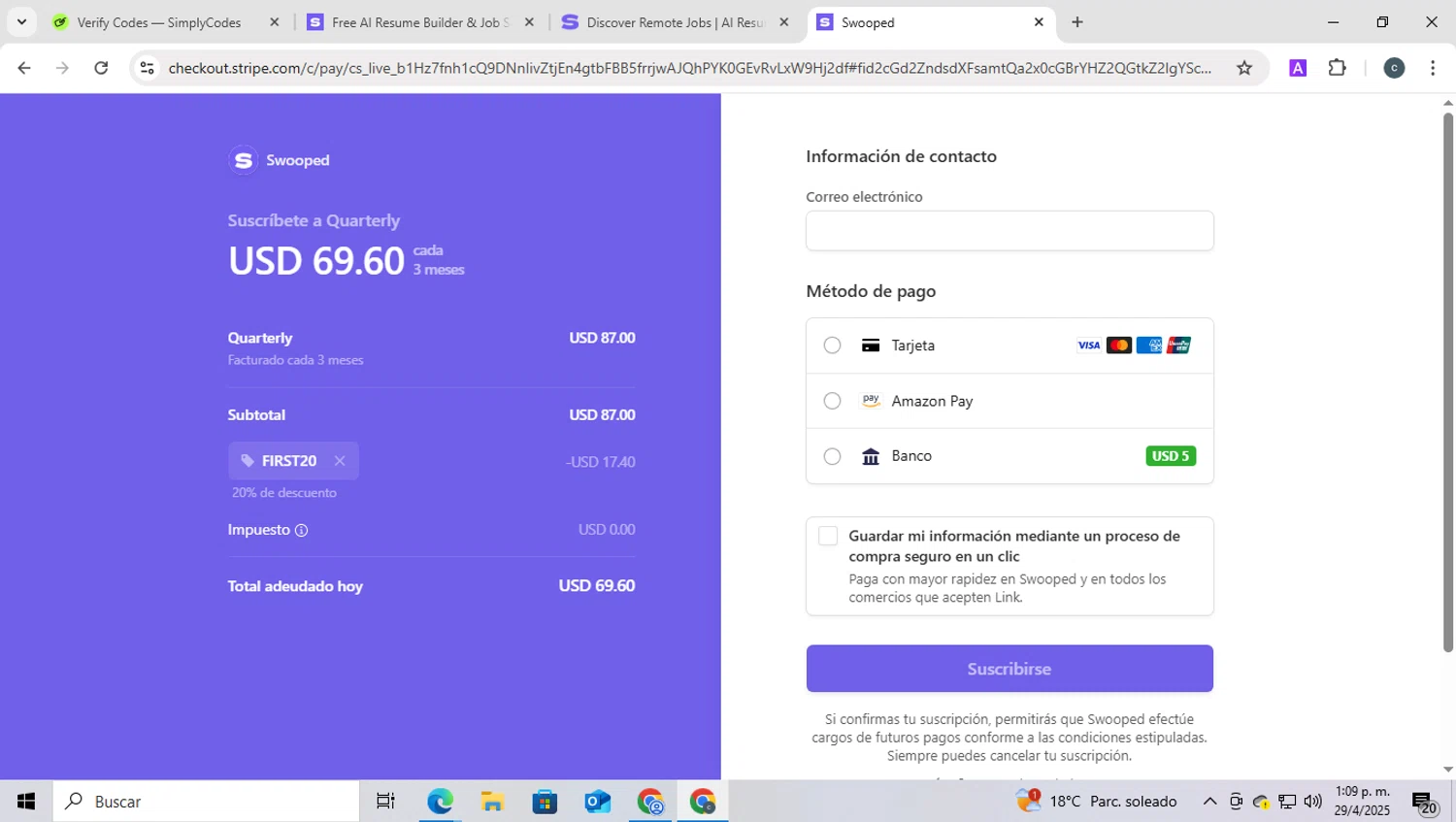Viewport: 1456px width, 822px height.
Task: Click the Swooped logo icon
Action: pos(244,160)
